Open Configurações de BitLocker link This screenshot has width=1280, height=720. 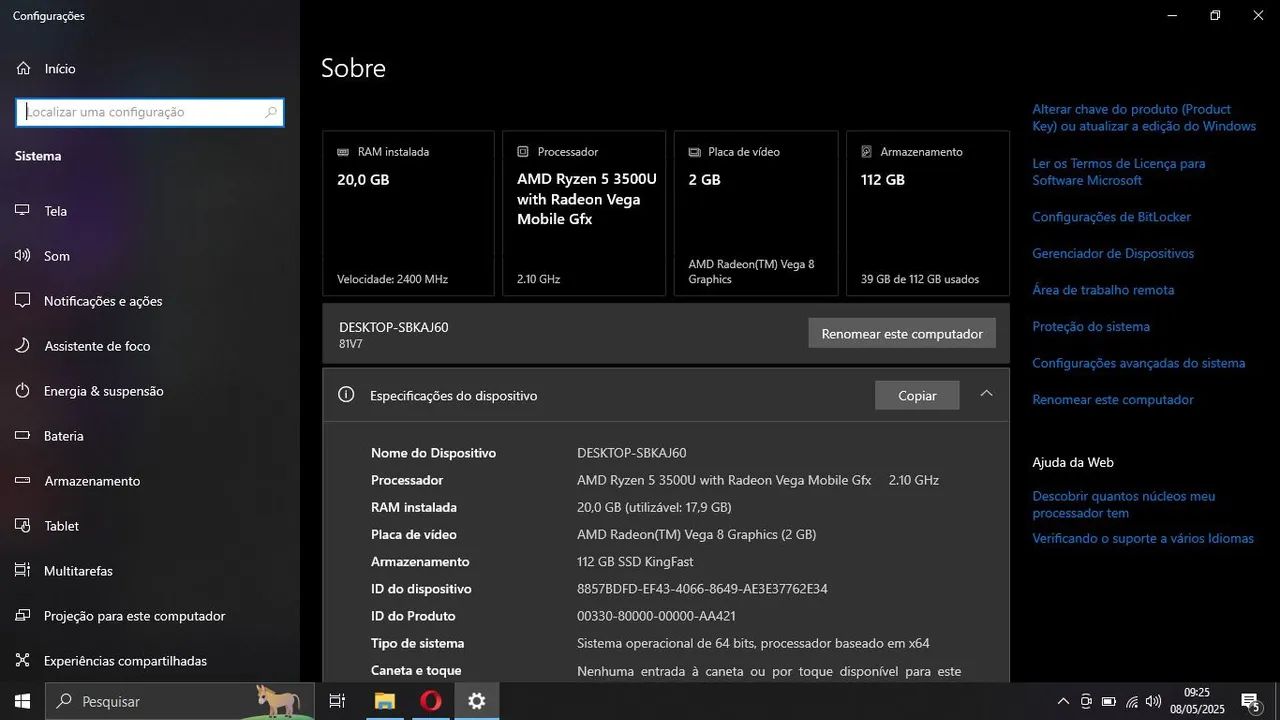point(1112,217)
